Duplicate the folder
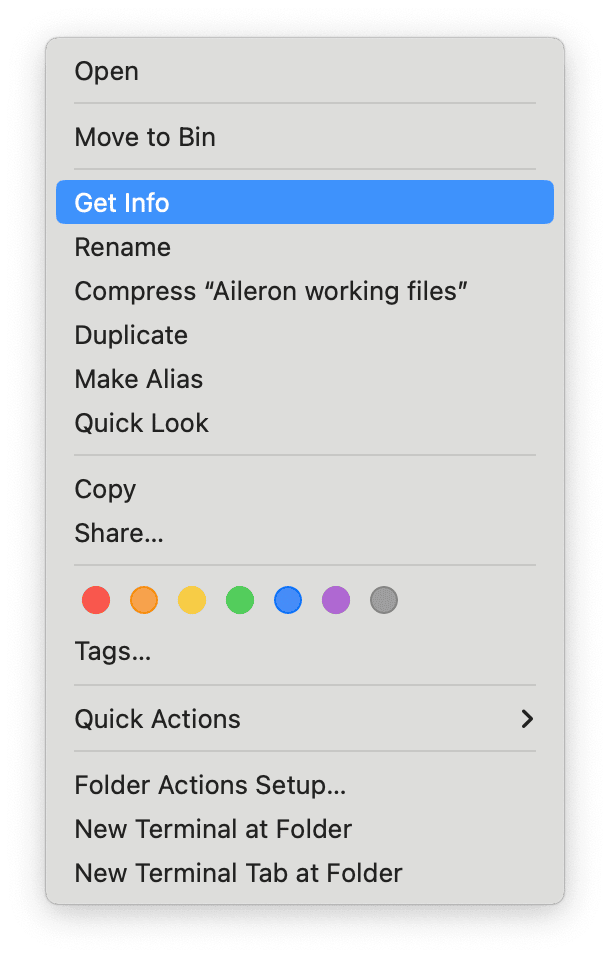 point(131,335)
